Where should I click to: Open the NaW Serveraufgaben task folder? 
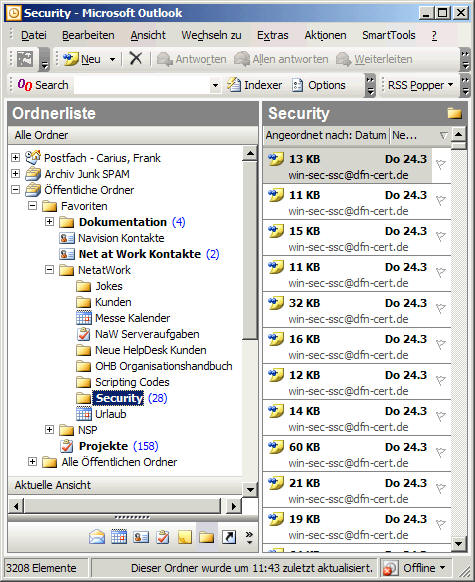click(138, 334)
